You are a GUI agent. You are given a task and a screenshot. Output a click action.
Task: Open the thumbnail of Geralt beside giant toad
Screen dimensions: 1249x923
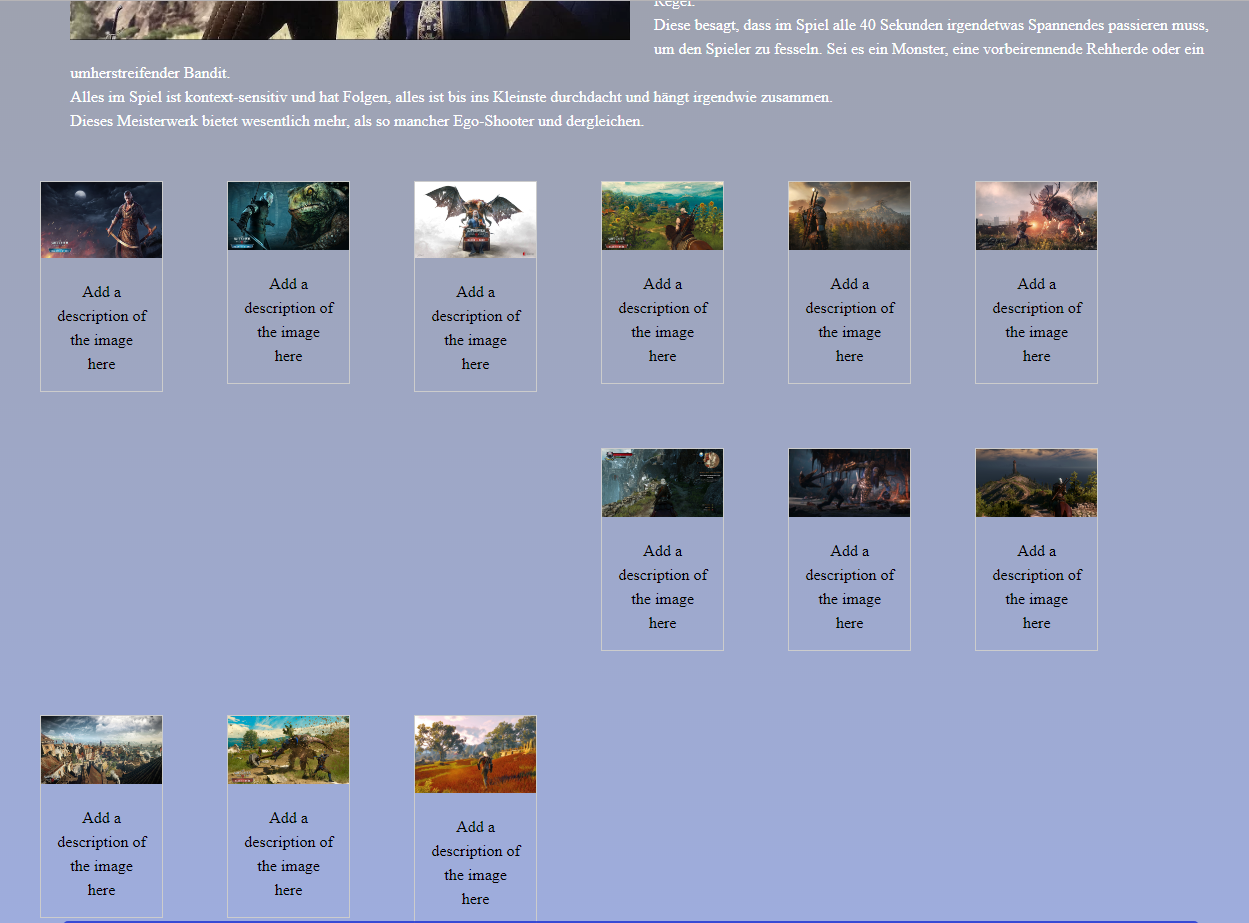pos(288,216)
